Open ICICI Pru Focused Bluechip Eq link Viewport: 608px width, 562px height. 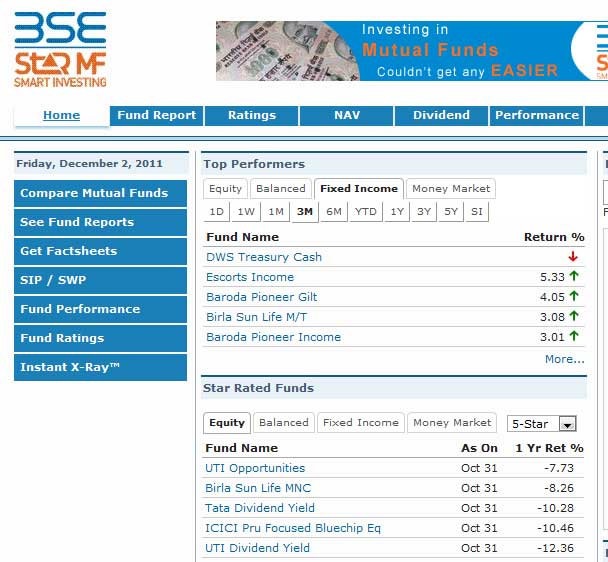[x=293, y=528]
